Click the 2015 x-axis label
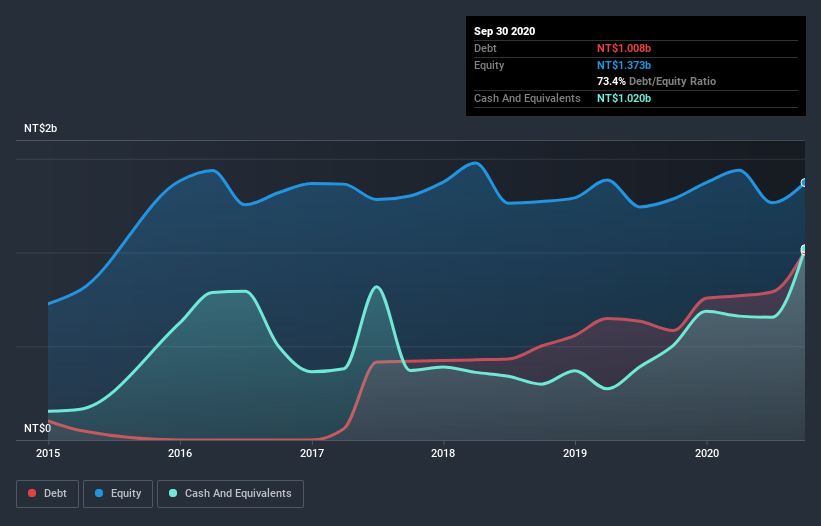821x526 pixels. pyautogui.click(x=48, y=453)
